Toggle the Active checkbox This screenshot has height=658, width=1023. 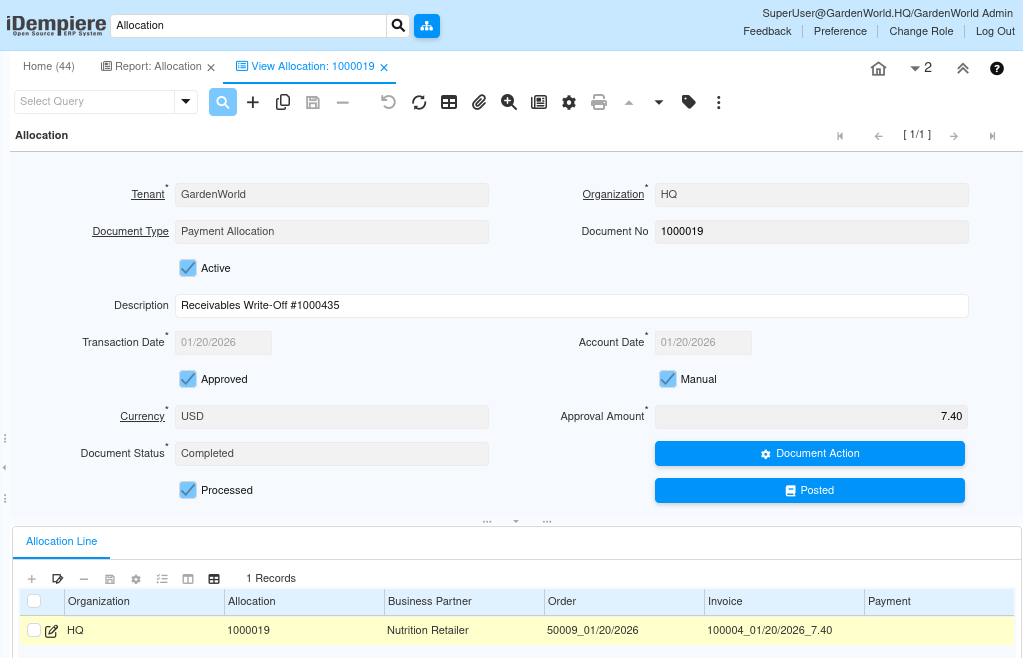[188, 268]
